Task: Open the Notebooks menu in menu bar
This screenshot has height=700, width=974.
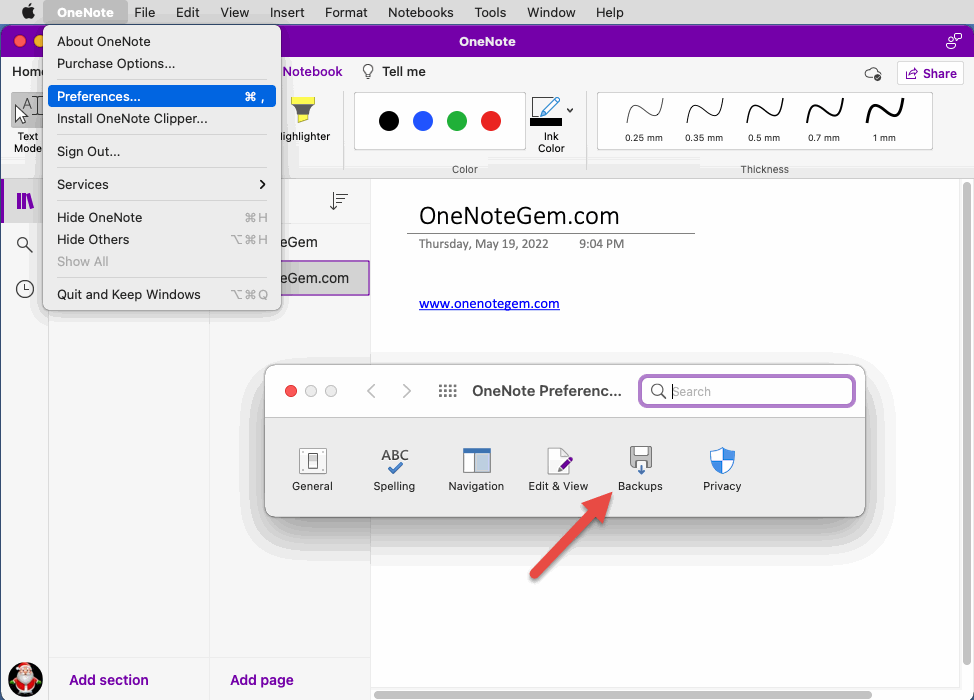Action: [421, 12]
